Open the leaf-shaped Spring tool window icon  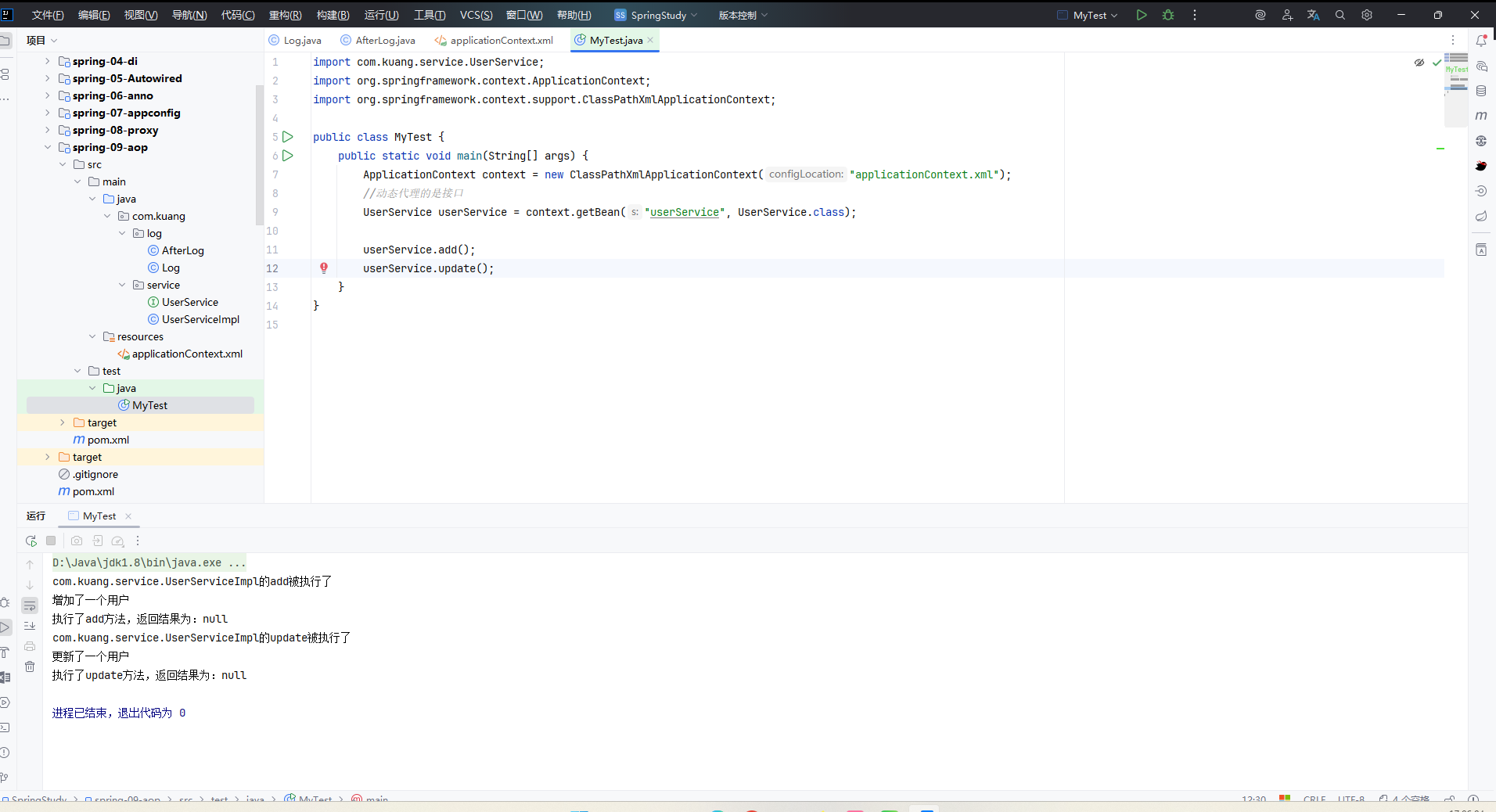1481,216
